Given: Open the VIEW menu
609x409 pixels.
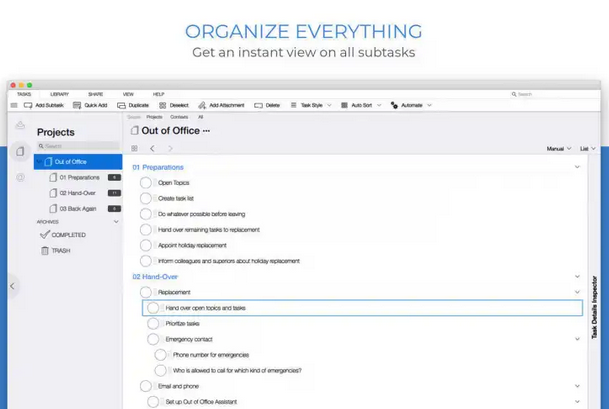Looking at the screenshot, I should tap(128, 94).
